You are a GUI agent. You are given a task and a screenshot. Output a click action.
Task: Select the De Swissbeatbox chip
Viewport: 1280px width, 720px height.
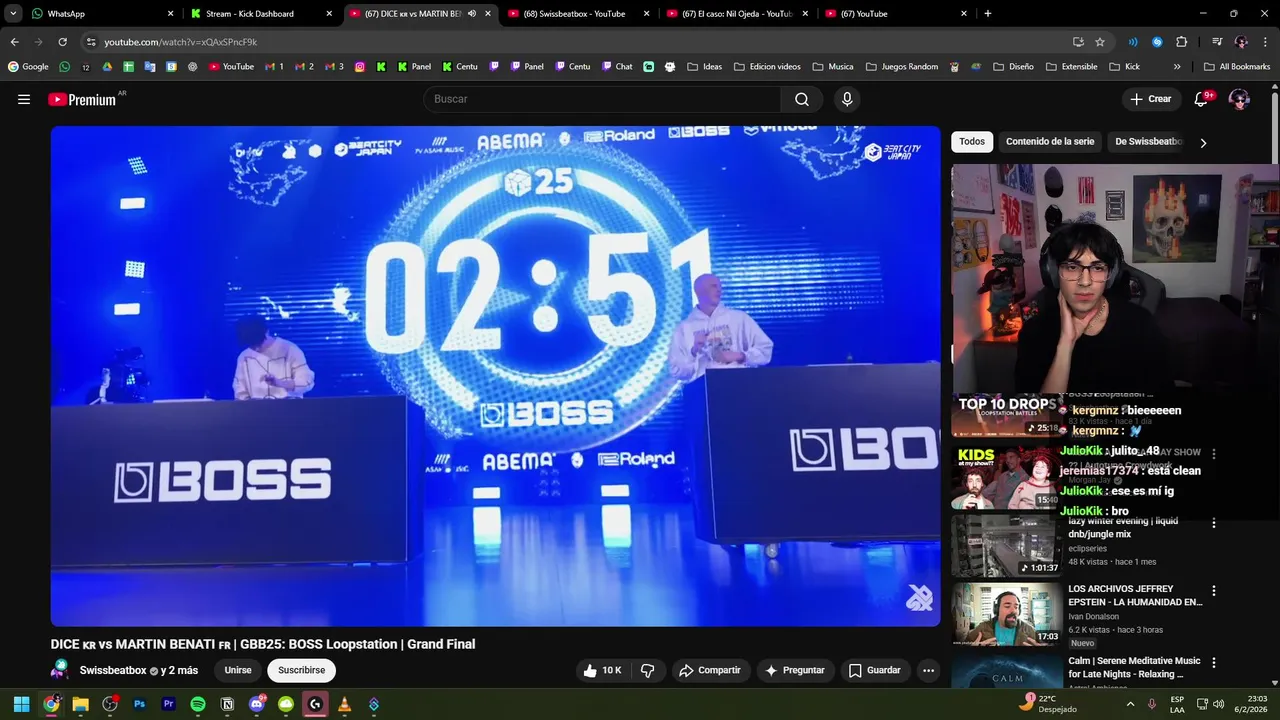(x=1148, y=142)
